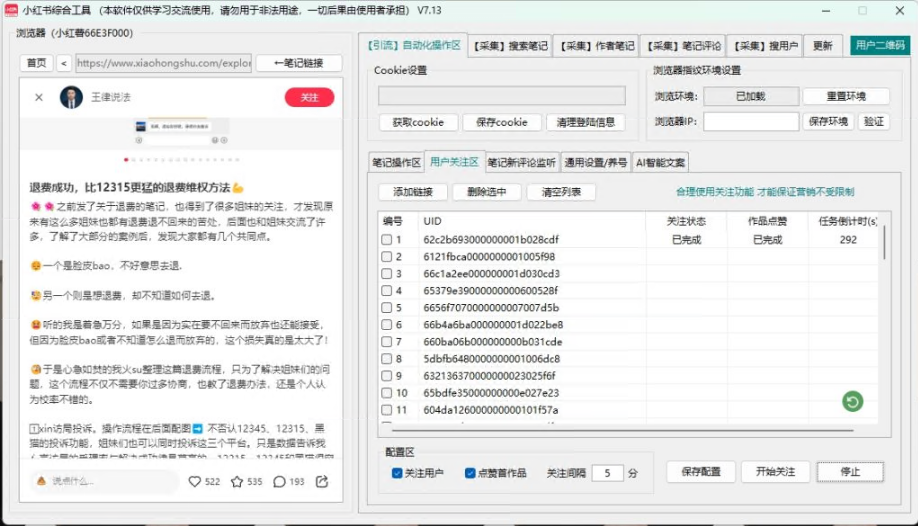Screen dimensions: 918x526
Task: Click the 浏览器IP input field
Action: click(751, 121)
